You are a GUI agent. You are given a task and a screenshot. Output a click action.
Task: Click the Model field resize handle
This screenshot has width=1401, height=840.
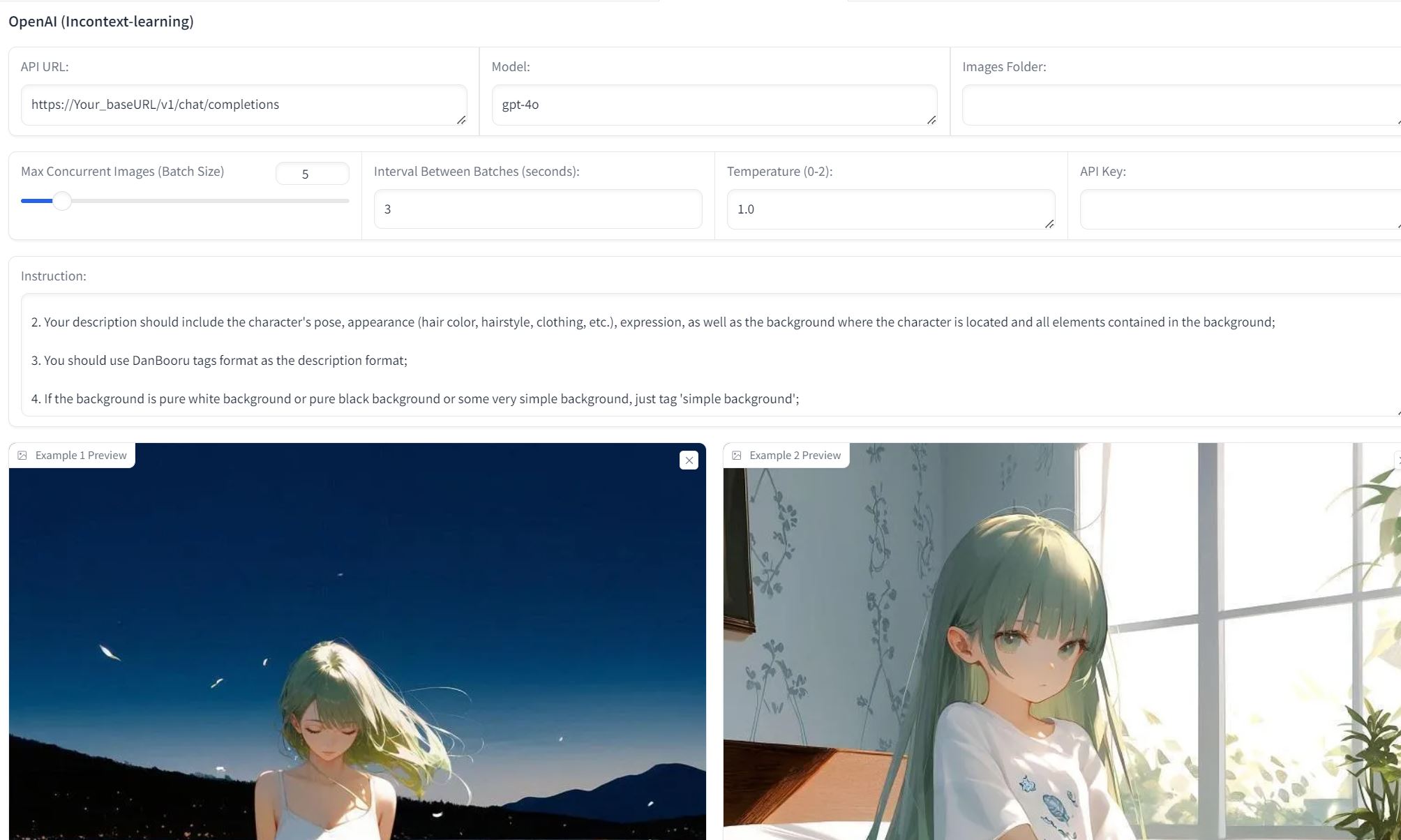[931, 120]
